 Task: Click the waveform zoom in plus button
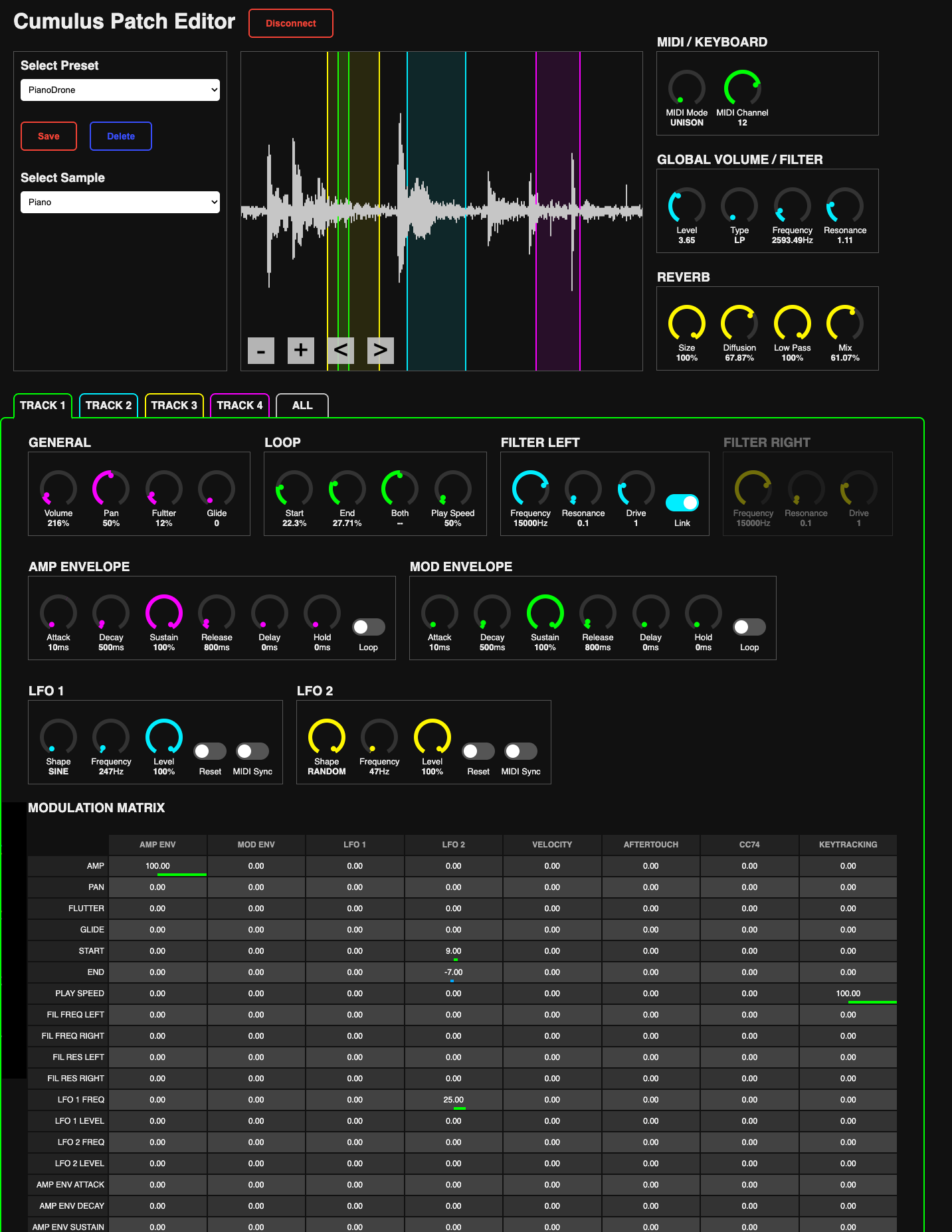300,350
